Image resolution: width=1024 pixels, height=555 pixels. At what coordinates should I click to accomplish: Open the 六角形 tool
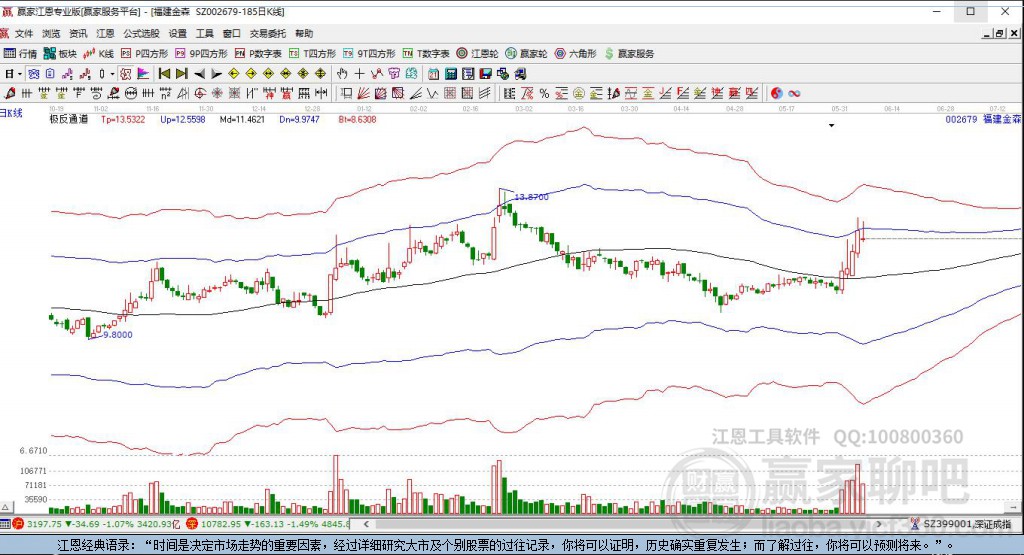[x=575, y=54]
